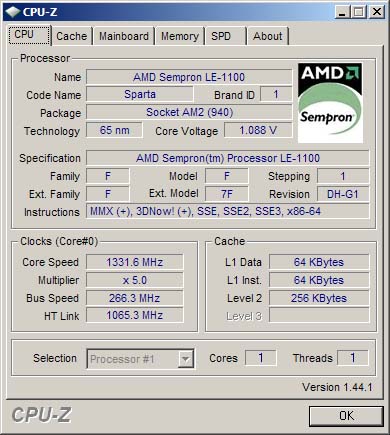Click the Instructions field listing MMX and SSE
390x435 pixels.
pos(228,211)
